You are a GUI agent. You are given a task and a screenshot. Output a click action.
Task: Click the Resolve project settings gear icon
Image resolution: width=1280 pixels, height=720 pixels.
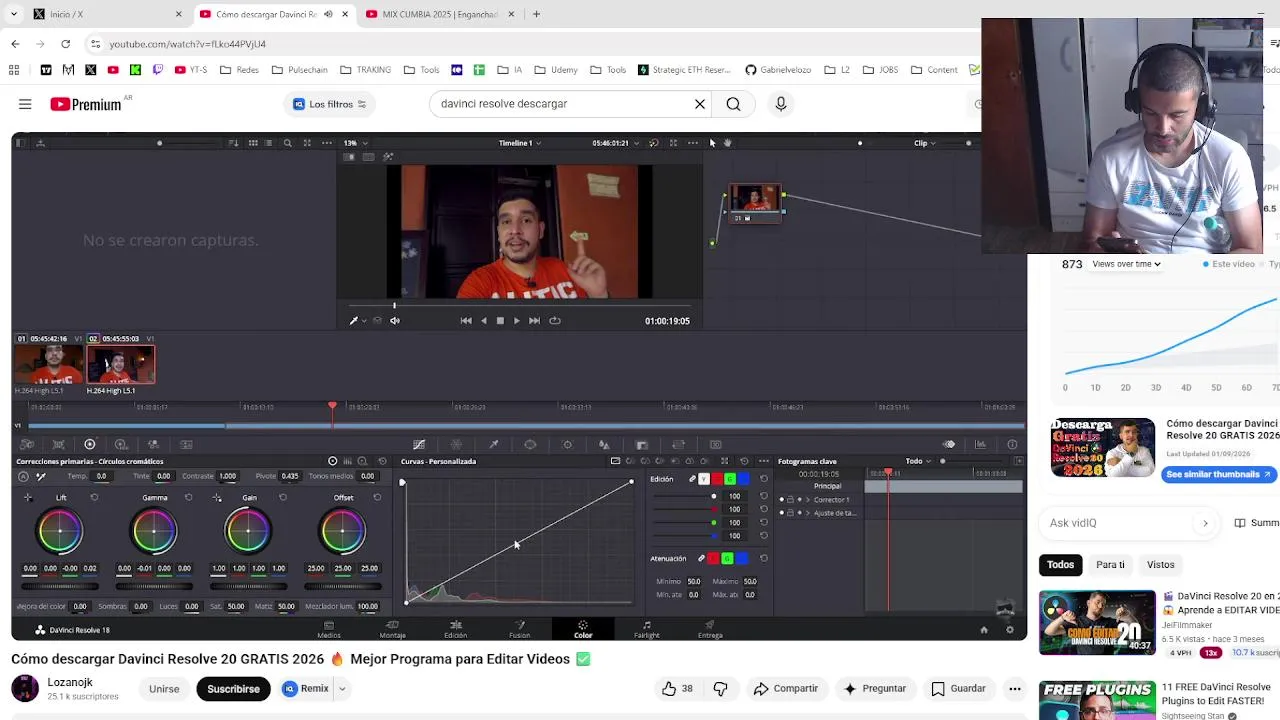point(1009,630)
